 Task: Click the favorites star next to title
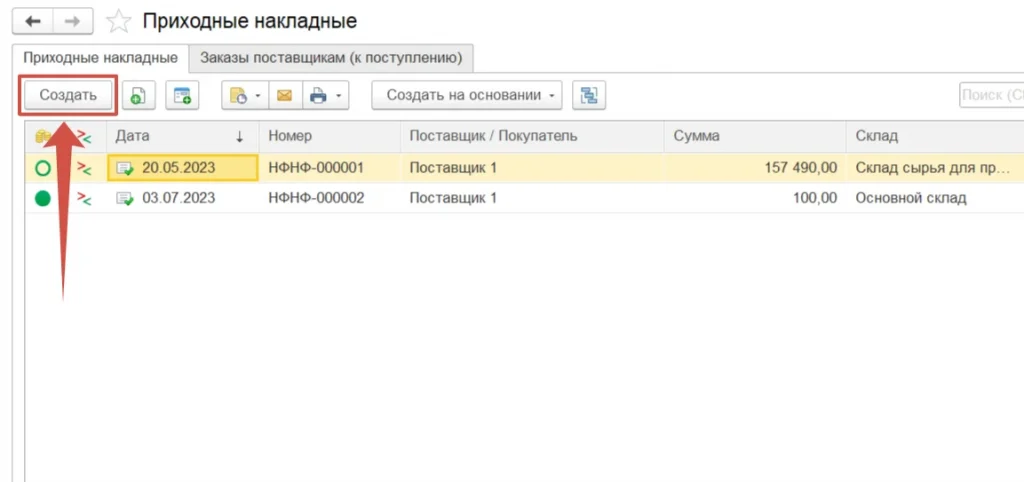pyautogui.click(x=119, y=21)
